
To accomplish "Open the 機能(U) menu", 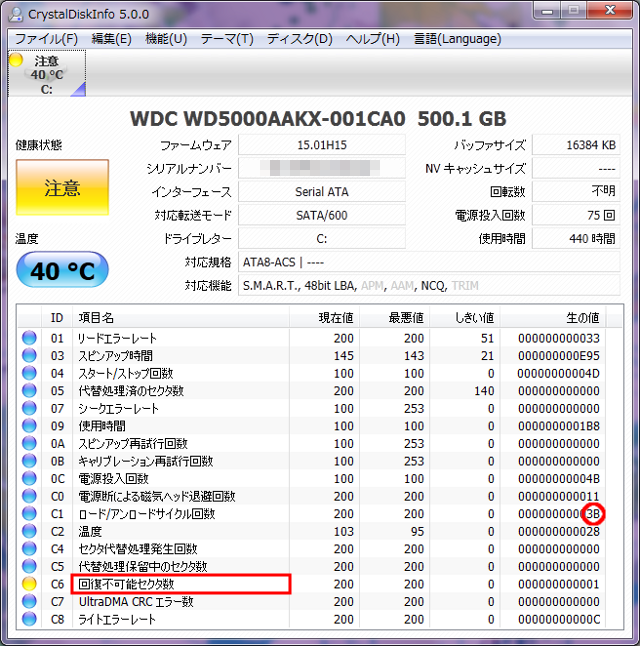I will pyautogui.click(x=166, y=39).
